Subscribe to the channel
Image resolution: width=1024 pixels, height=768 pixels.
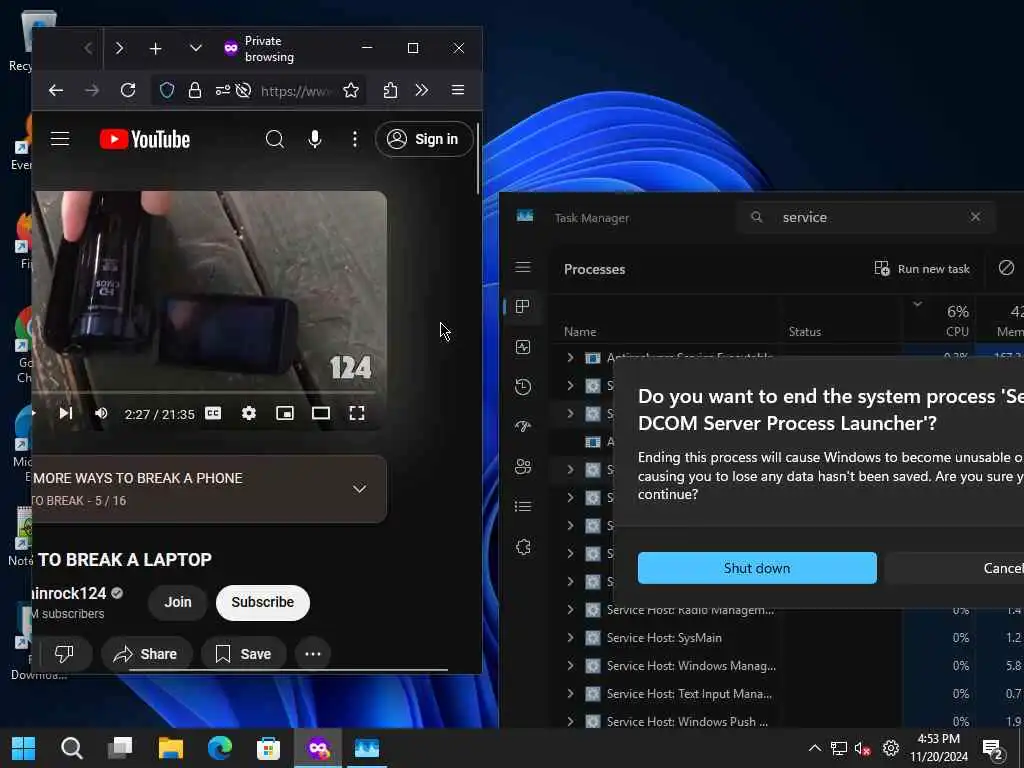pos(263,602)
